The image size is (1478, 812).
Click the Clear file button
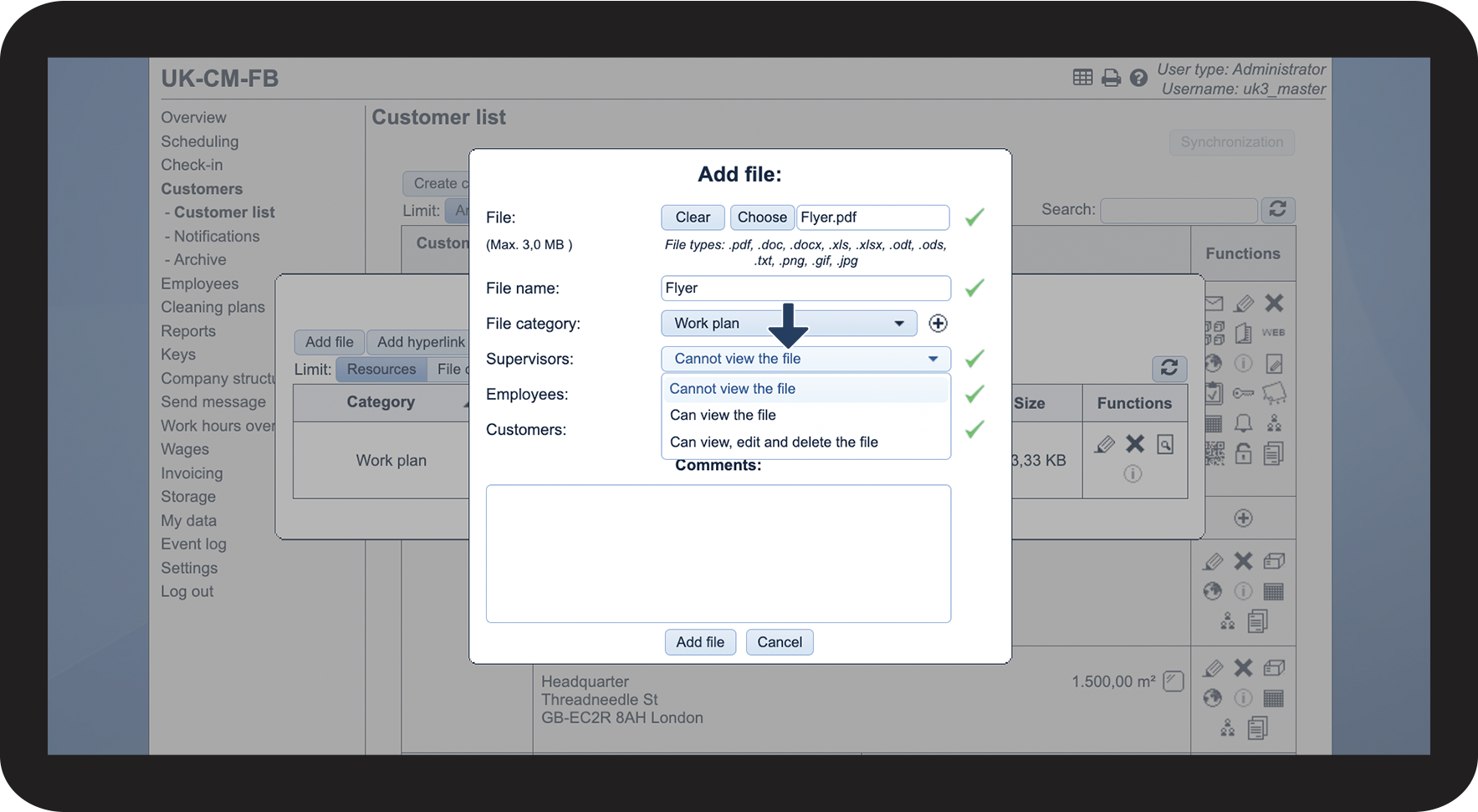pos(693,217)
